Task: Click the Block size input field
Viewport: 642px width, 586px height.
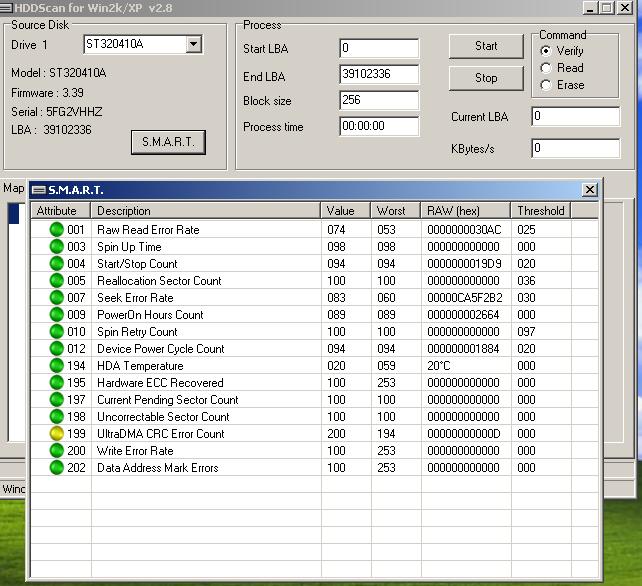Action: click(x=379, y=100)
